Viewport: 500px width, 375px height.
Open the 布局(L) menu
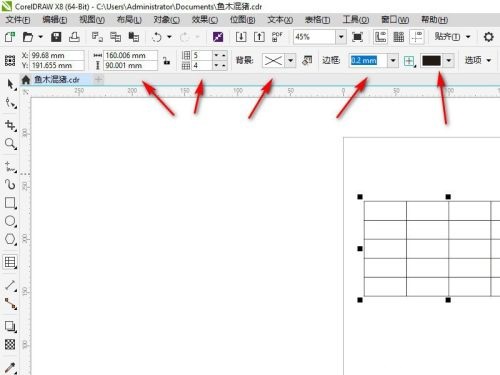(x=129, y=20)
